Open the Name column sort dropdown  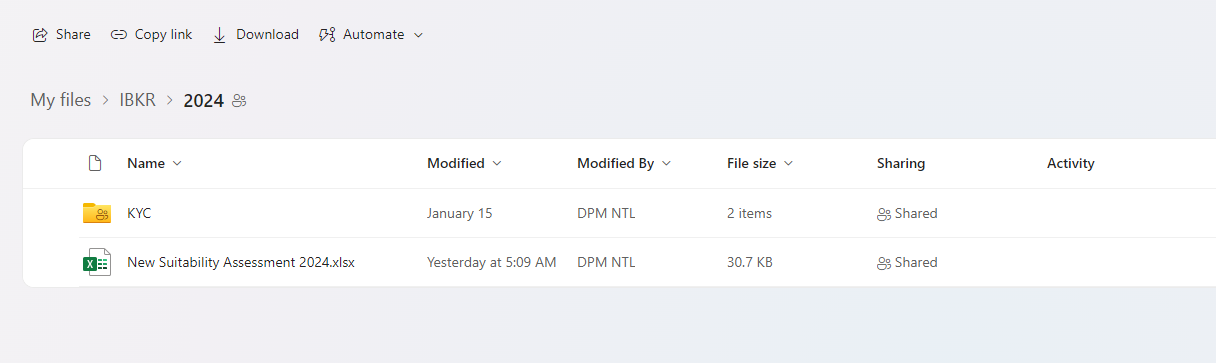177,163
